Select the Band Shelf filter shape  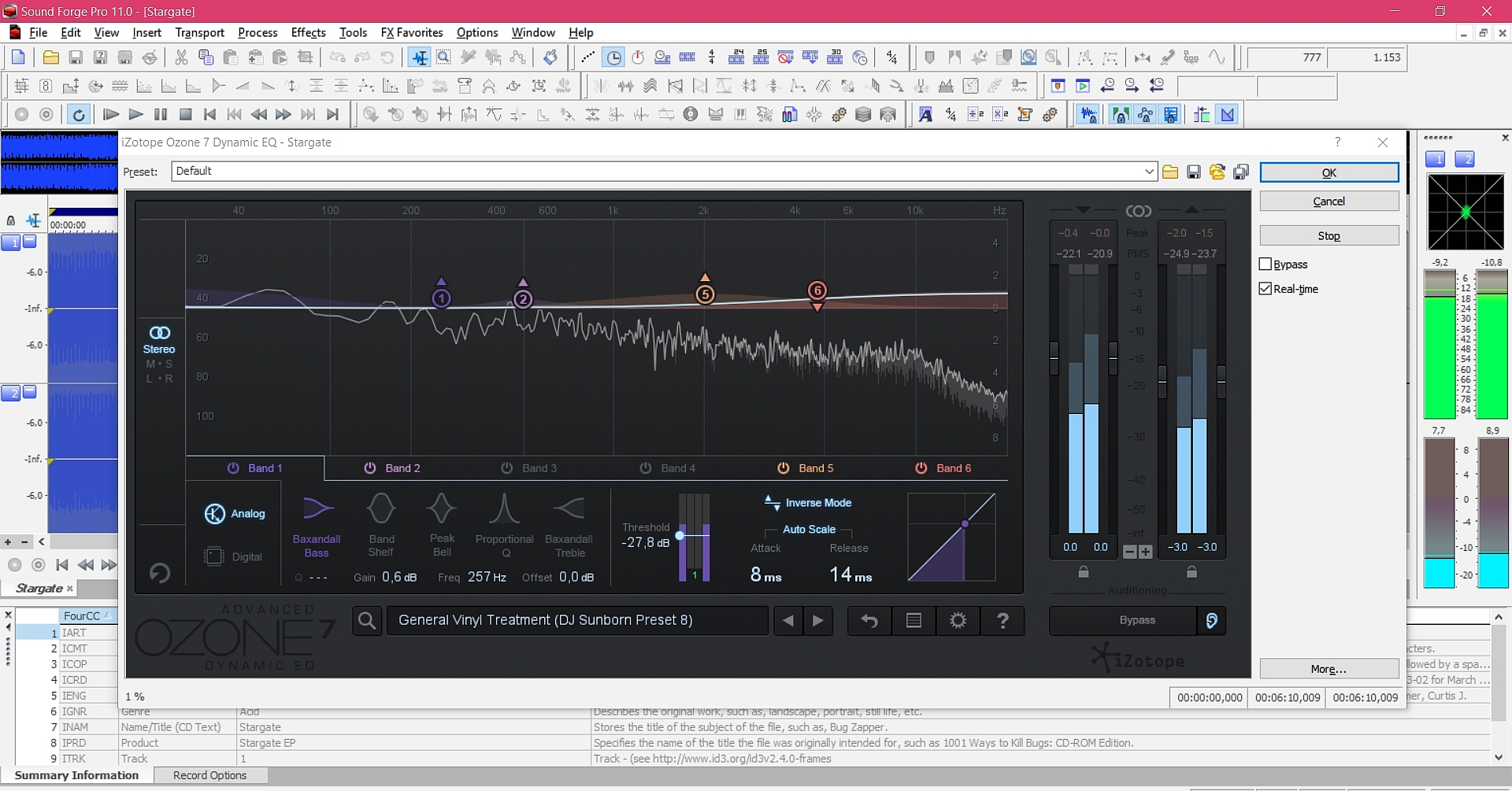click(381, 526)
